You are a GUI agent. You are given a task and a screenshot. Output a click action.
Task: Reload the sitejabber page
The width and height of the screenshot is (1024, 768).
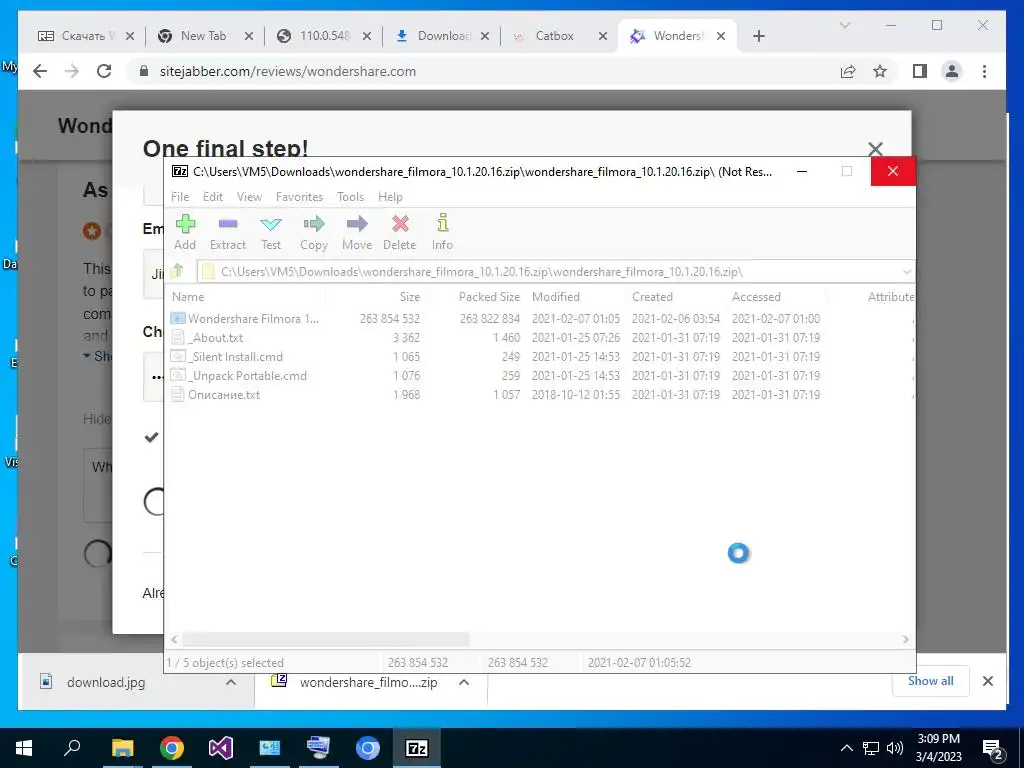[104, 71]
